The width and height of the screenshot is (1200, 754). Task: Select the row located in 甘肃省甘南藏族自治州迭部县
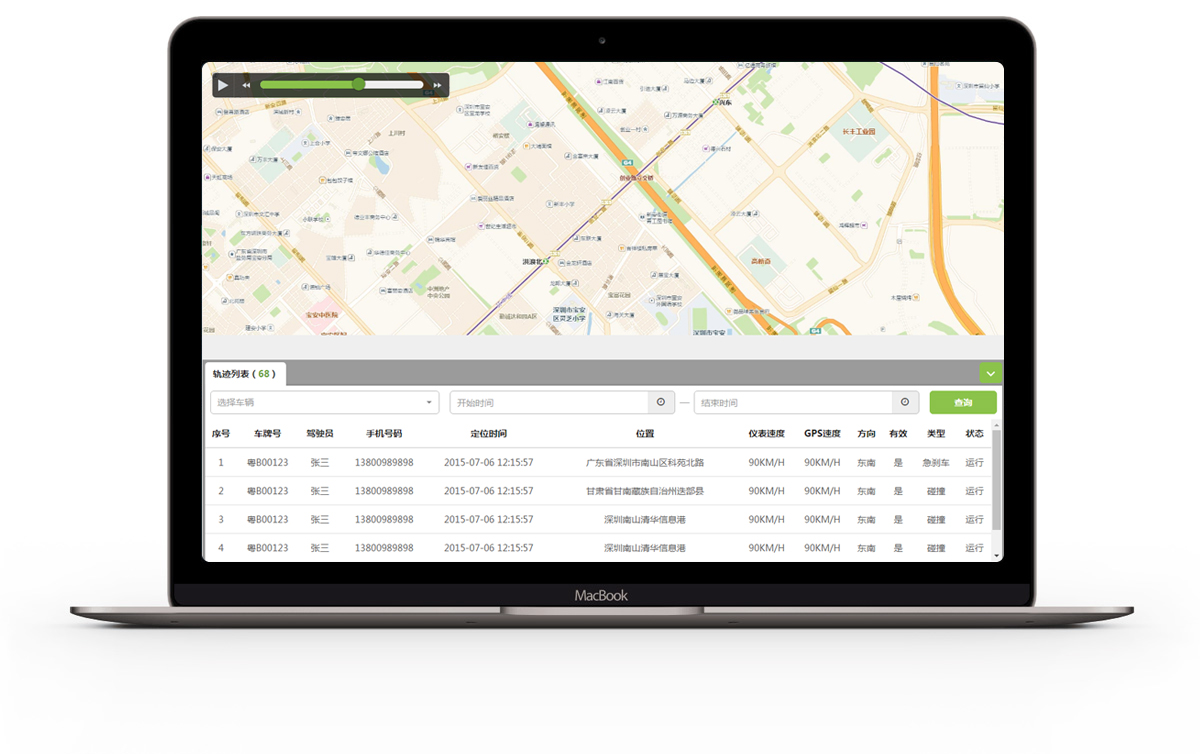[645, 491]
